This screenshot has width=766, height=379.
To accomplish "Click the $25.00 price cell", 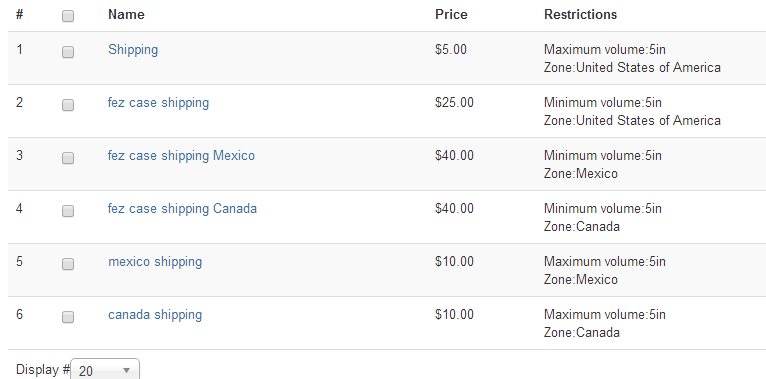I will pos(454,103).
